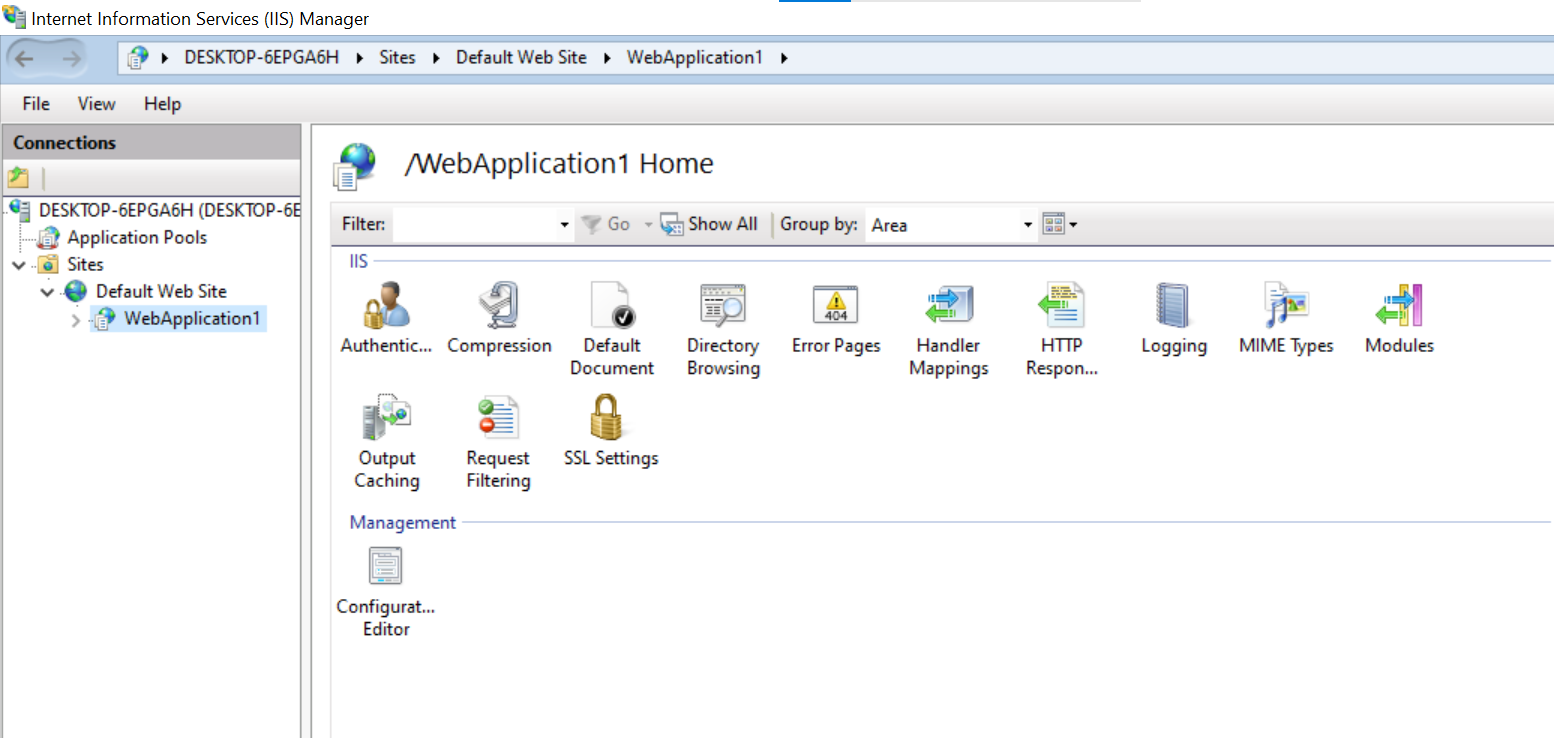The width and height of the screenshot is (1554, 738).
Task: Open the Go button dropdown arrow
Action: pos(648,225)
